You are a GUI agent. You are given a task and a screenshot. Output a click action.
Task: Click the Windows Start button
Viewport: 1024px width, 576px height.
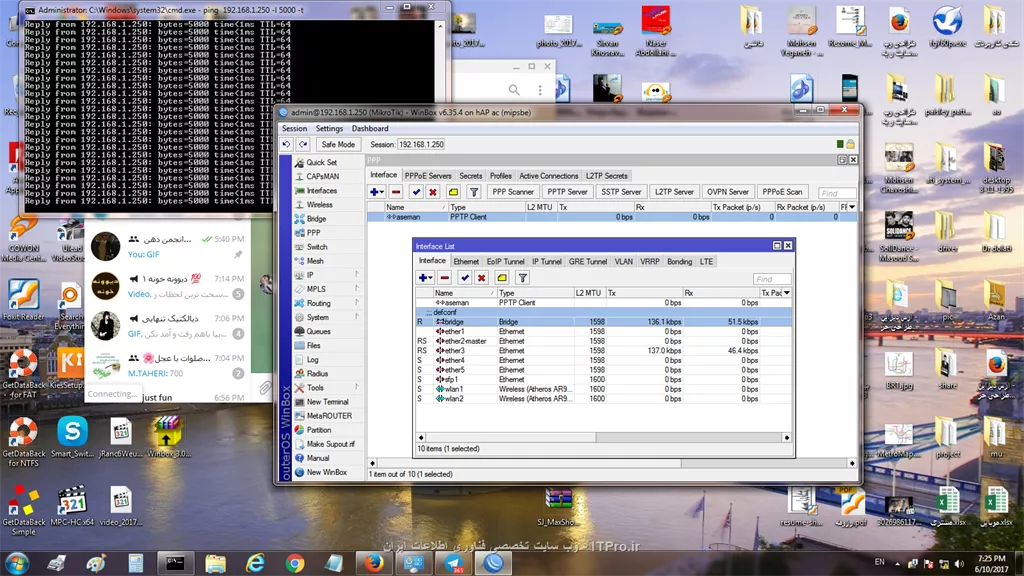tap(16, 562)
